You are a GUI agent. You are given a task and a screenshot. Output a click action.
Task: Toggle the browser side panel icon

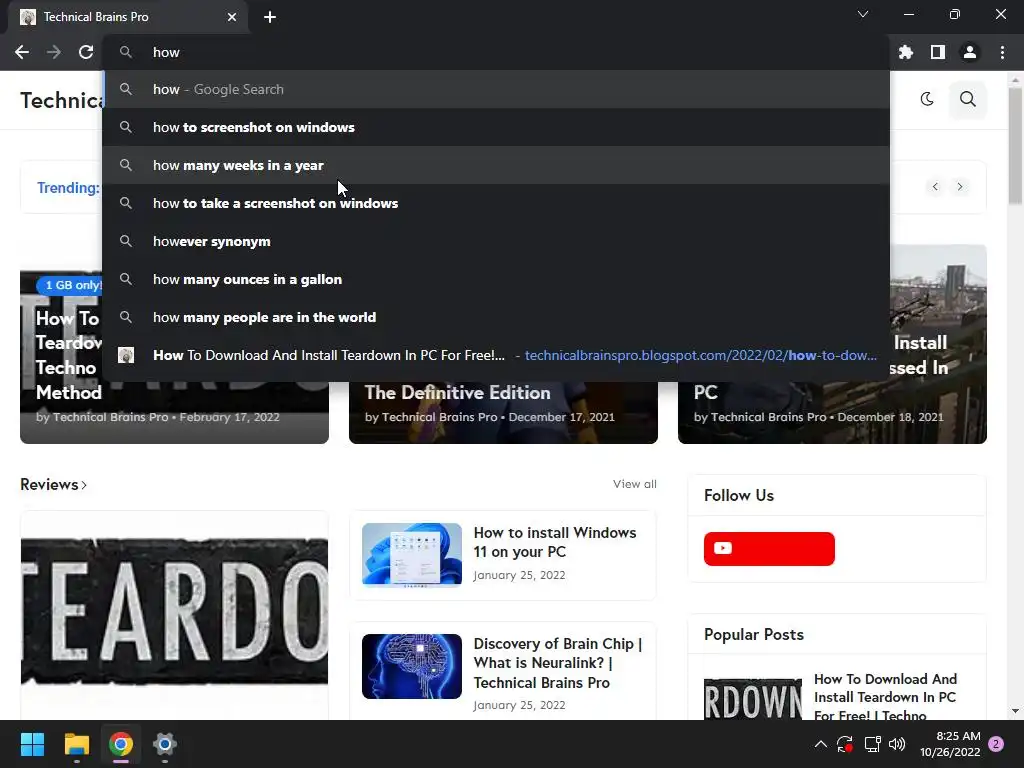click(x=938, y=52)
